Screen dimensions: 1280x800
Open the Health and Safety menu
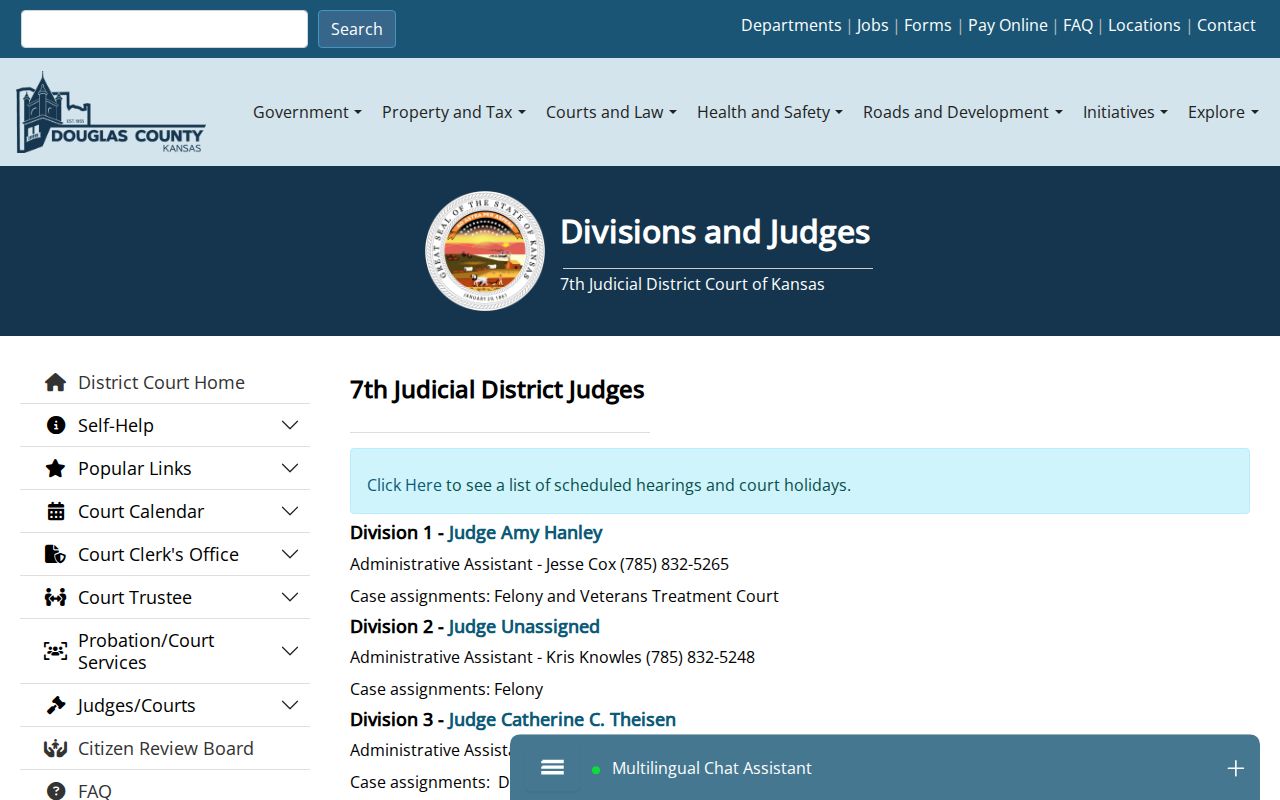coord(770,112)
